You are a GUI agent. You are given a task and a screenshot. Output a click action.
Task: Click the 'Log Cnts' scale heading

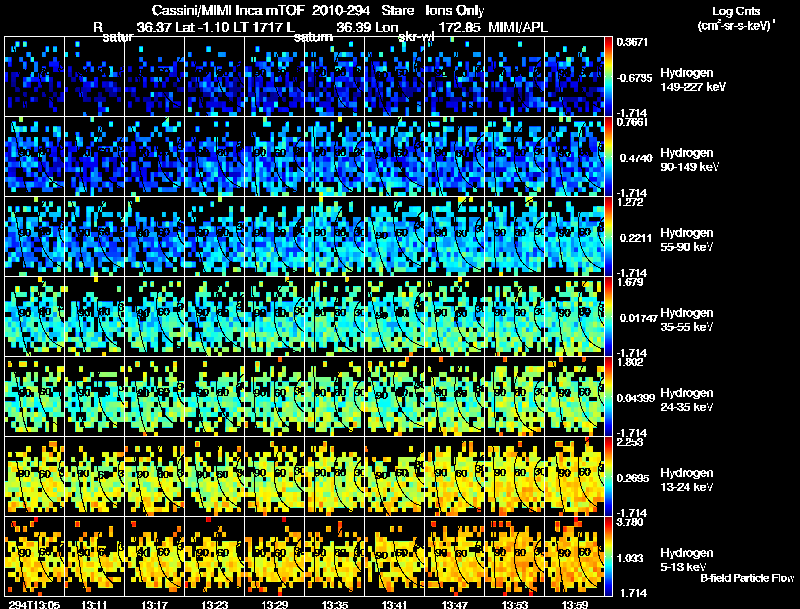736,11
